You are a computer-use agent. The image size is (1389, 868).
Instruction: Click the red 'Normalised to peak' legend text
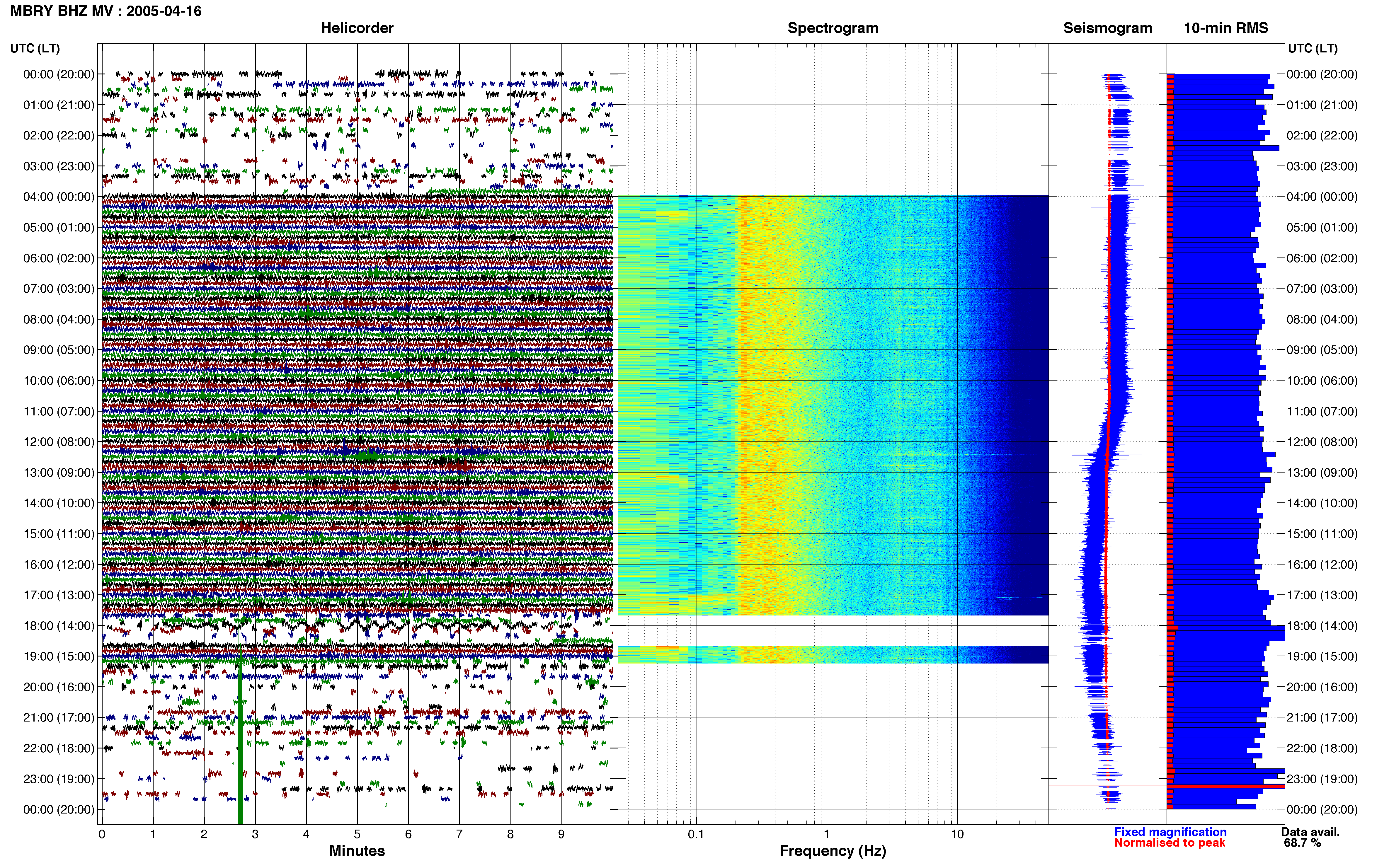click(x=1170, y=843)
